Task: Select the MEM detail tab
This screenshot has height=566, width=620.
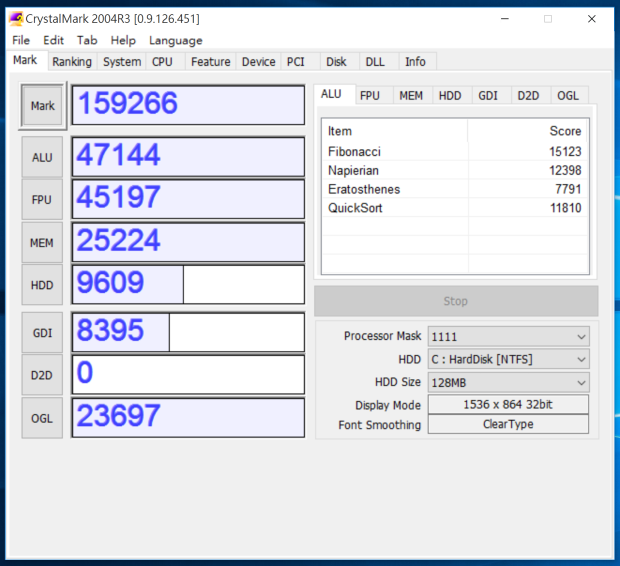Action: (411, 96)
